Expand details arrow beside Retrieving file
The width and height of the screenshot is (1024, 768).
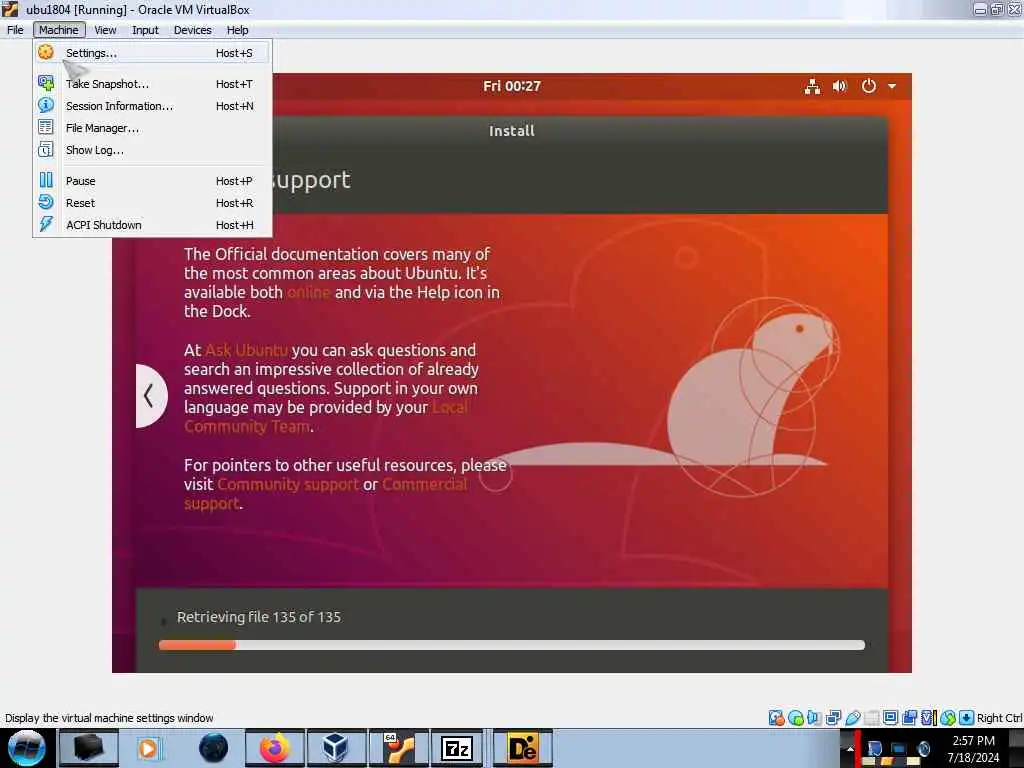click(x=163, y=619)
